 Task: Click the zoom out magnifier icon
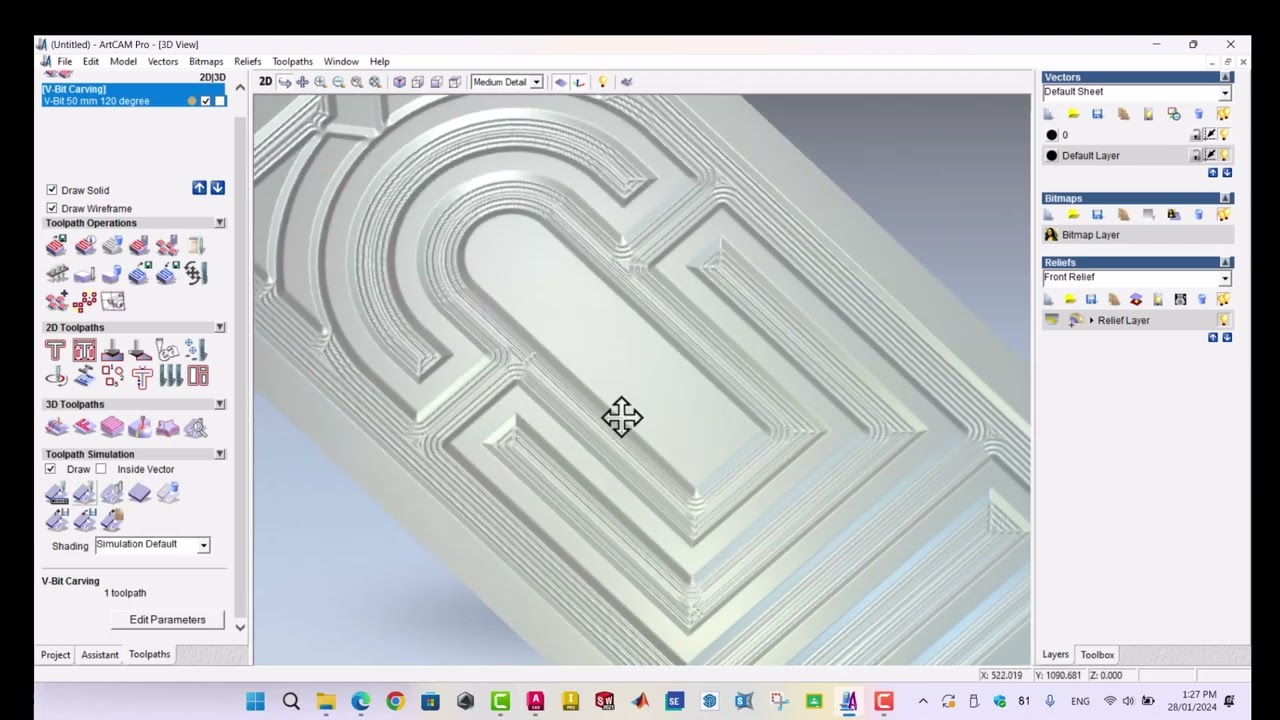coord(338,82)
